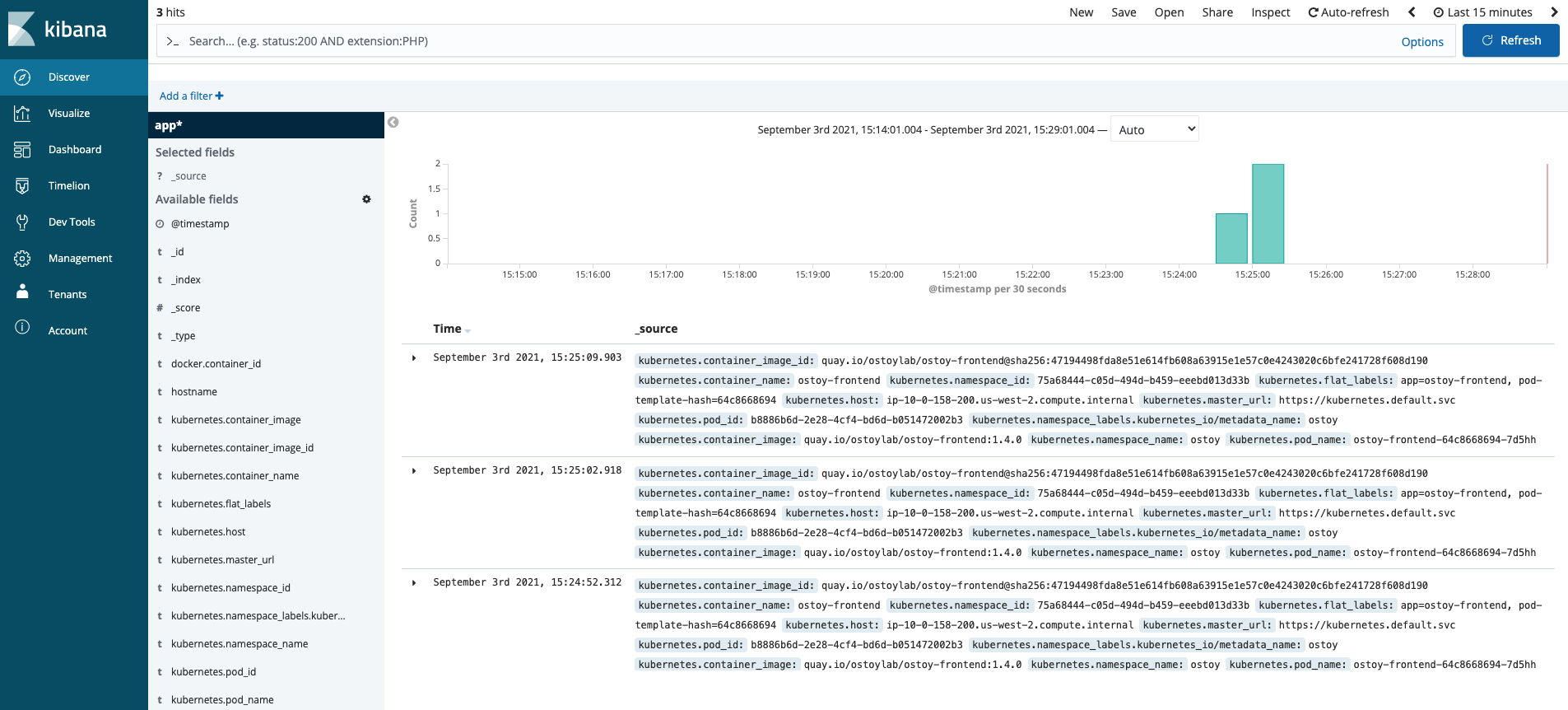Click Share in the top menu
Image resolution: width=1568 pixels, height=710 pixels.
(1217, 12)
